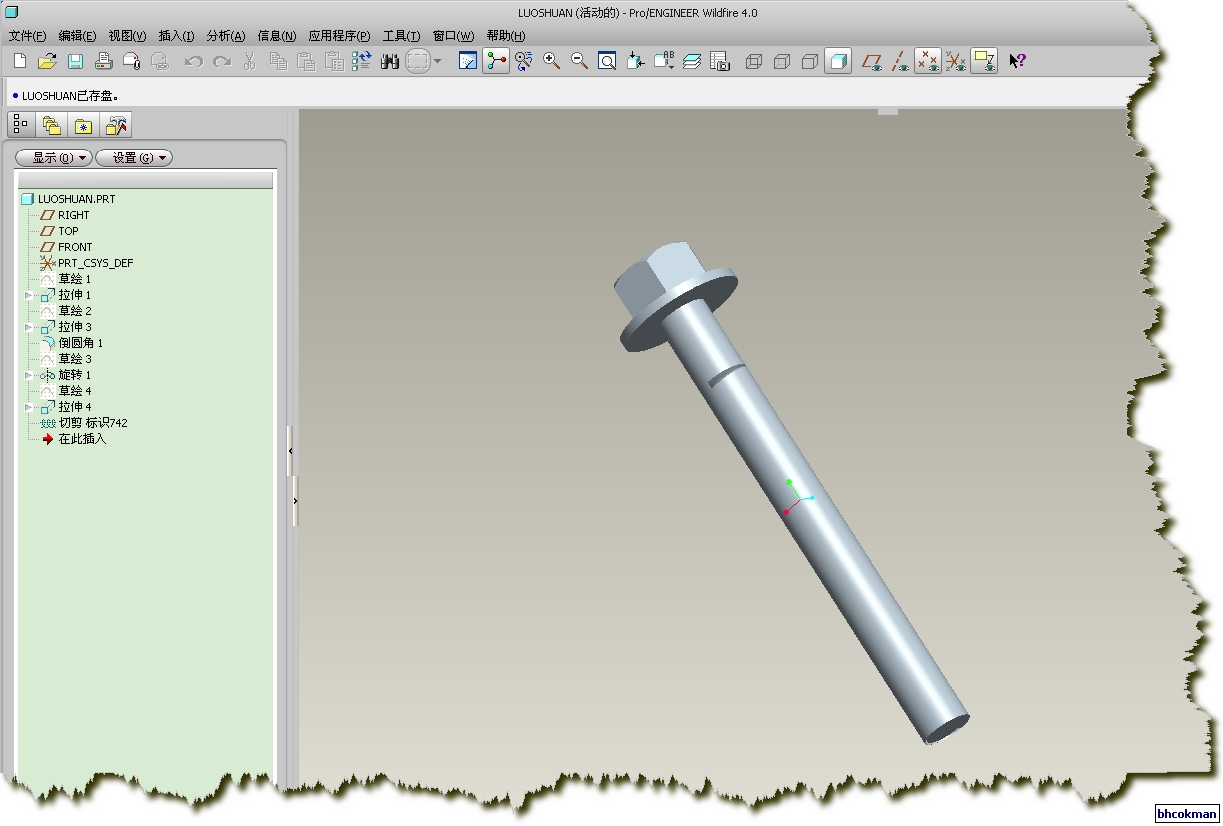
Task: Click the Repaint screen icon
Action: [x=468, y=61]
